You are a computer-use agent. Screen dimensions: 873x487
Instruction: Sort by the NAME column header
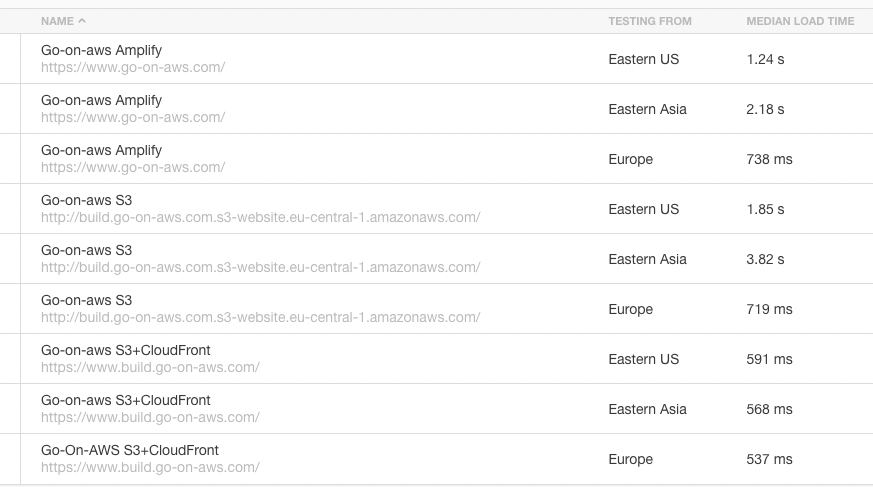pyautogui.click(x=57, y=21)
